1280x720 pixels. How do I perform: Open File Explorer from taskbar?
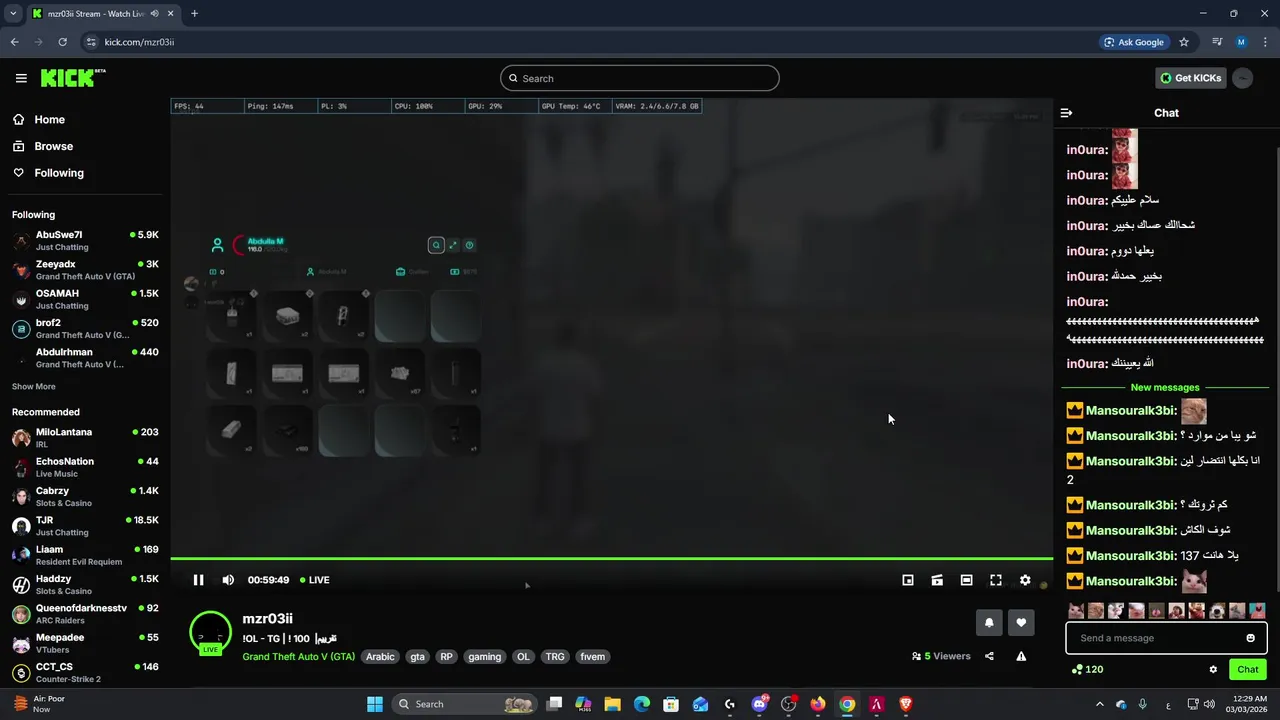(x=613, y=704)
